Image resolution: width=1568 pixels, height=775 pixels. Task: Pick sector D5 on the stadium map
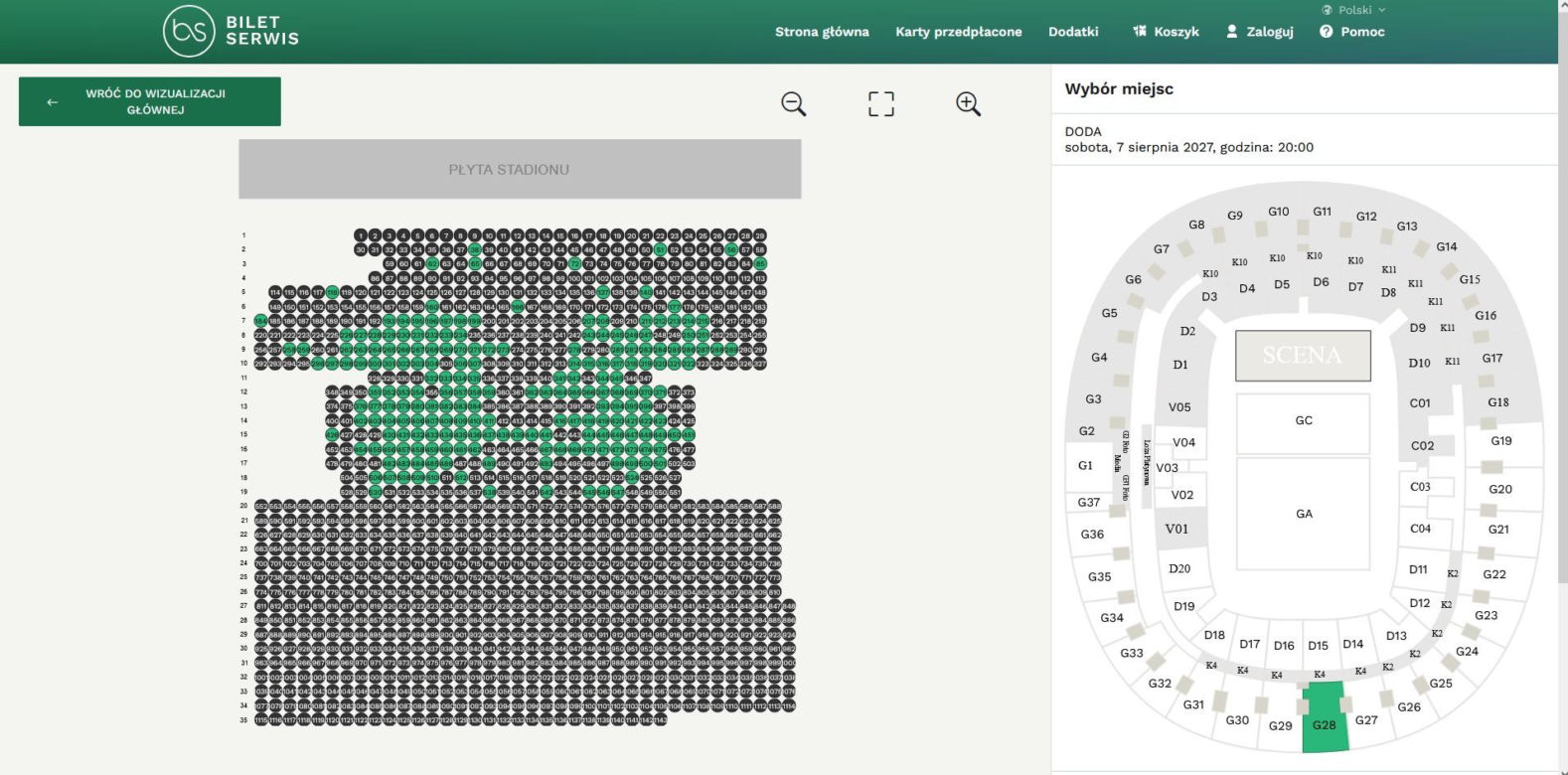coord(1282,284)
